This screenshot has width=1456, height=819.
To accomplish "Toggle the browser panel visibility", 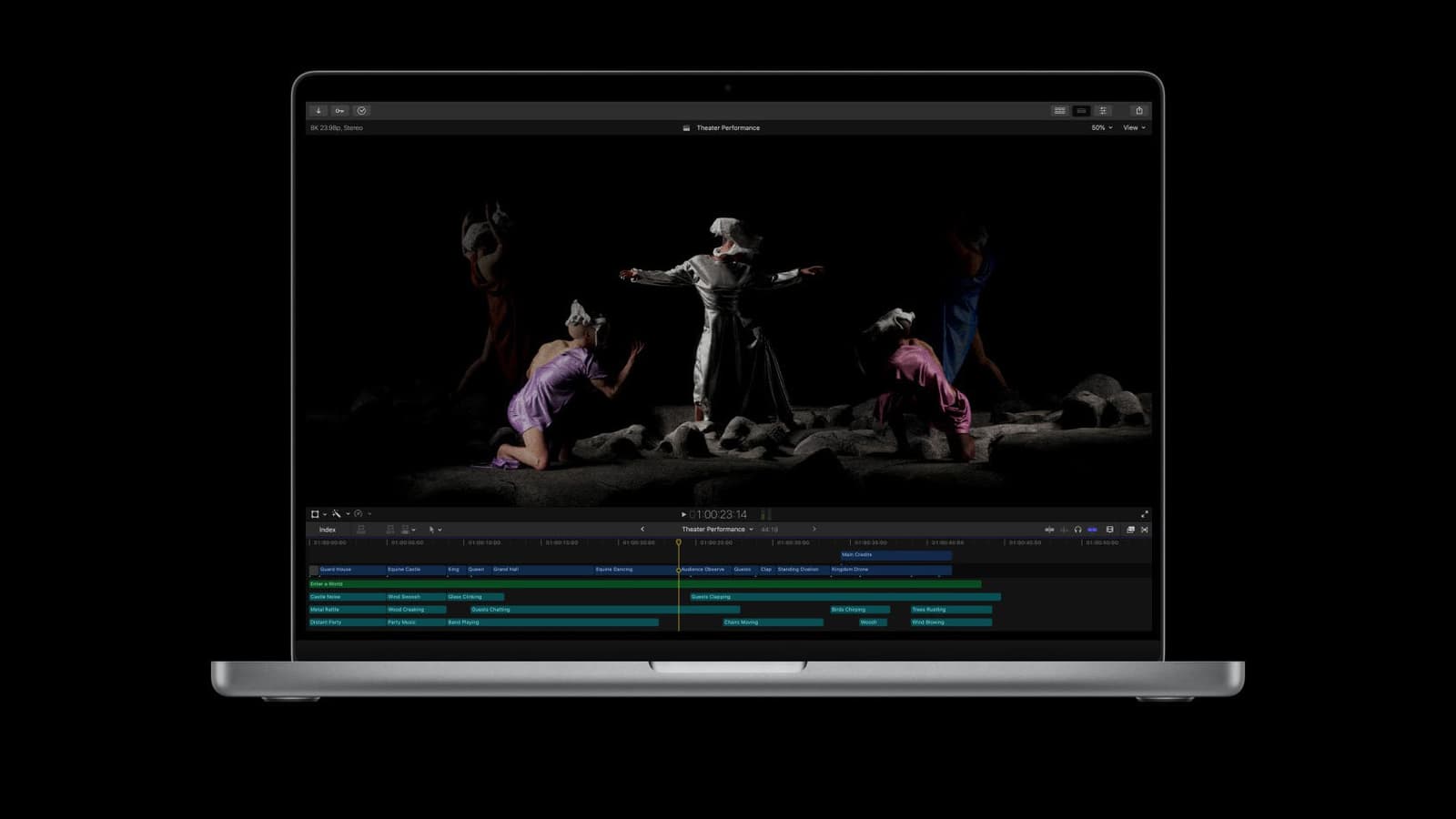I will [x=1059, y=111].
